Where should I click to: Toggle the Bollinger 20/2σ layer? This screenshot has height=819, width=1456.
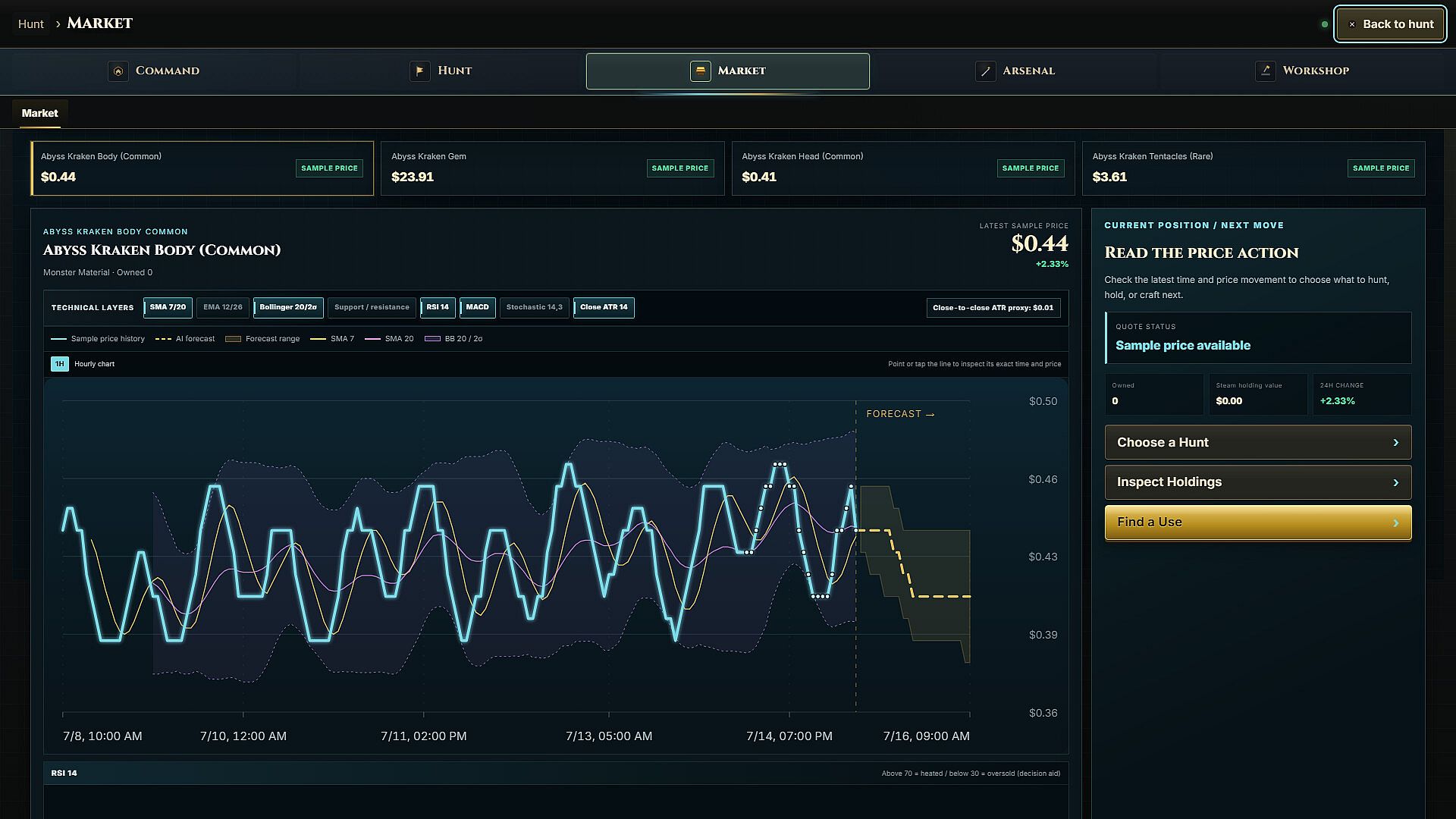[288, 308]
